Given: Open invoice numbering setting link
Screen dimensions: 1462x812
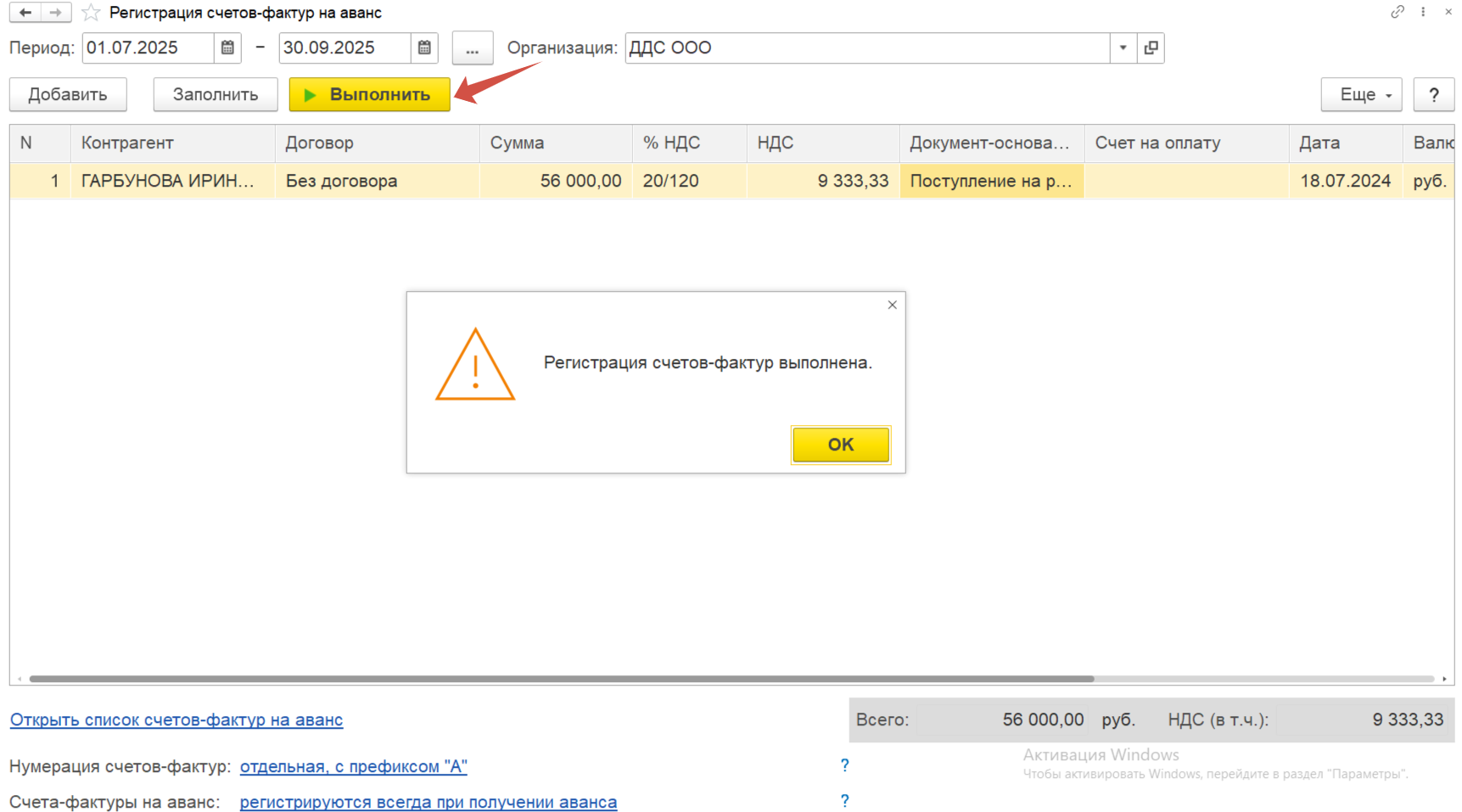Looking at the screenshot, I should (353, 767).
